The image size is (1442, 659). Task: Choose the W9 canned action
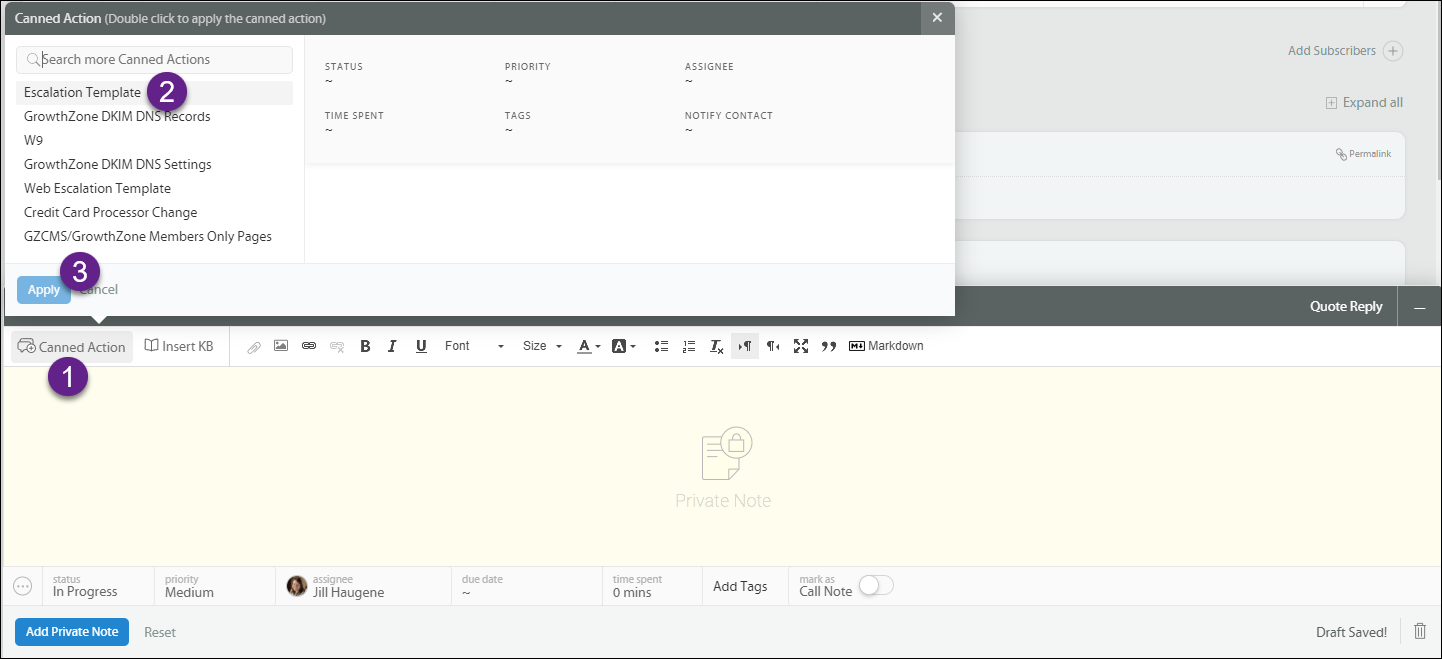34,140
